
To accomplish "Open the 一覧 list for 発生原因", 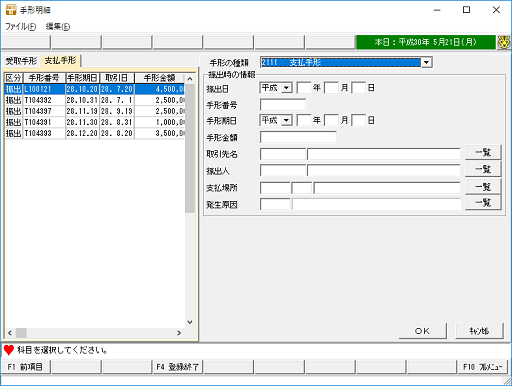I will (x=483, y=202).
